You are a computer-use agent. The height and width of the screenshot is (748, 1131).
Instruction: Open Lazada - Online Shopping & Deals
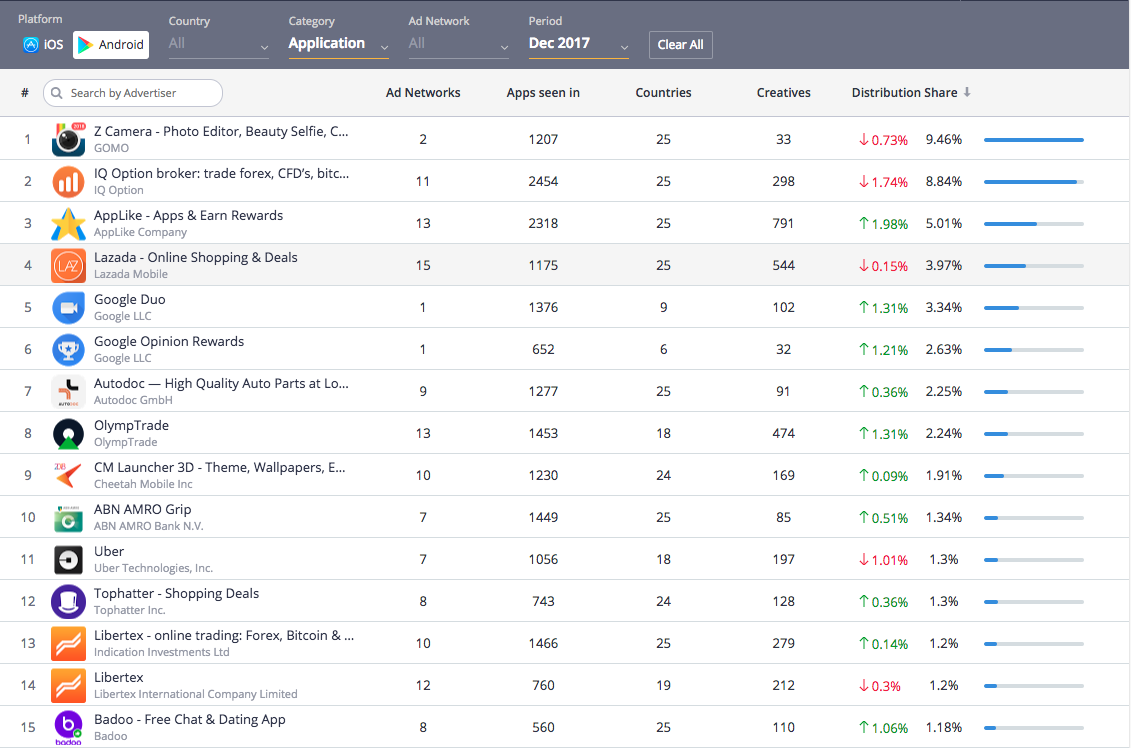pyautogui.click(x=195, y=258)
